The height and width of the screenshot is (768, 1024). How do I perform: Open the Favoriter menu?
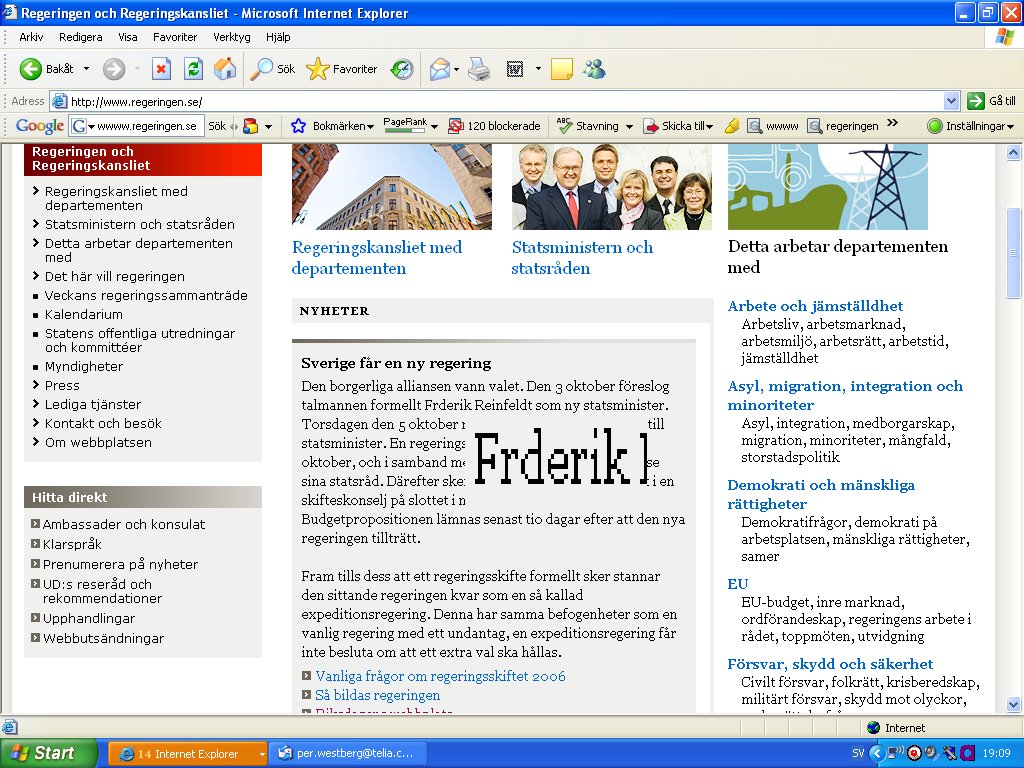(x=175, y=37)
